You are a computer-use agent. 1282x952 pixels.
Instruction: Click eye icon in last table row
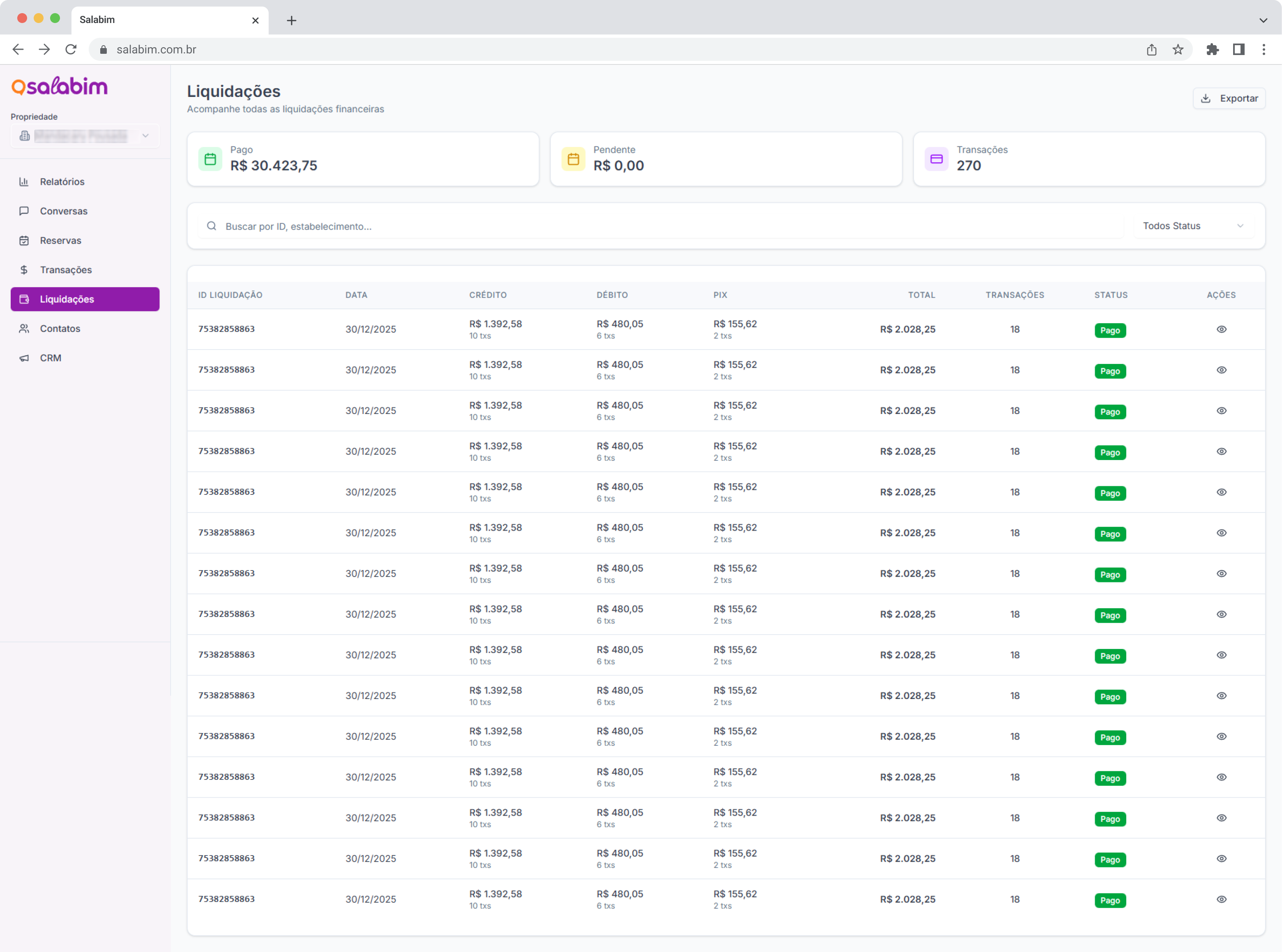click(1221, 899)
